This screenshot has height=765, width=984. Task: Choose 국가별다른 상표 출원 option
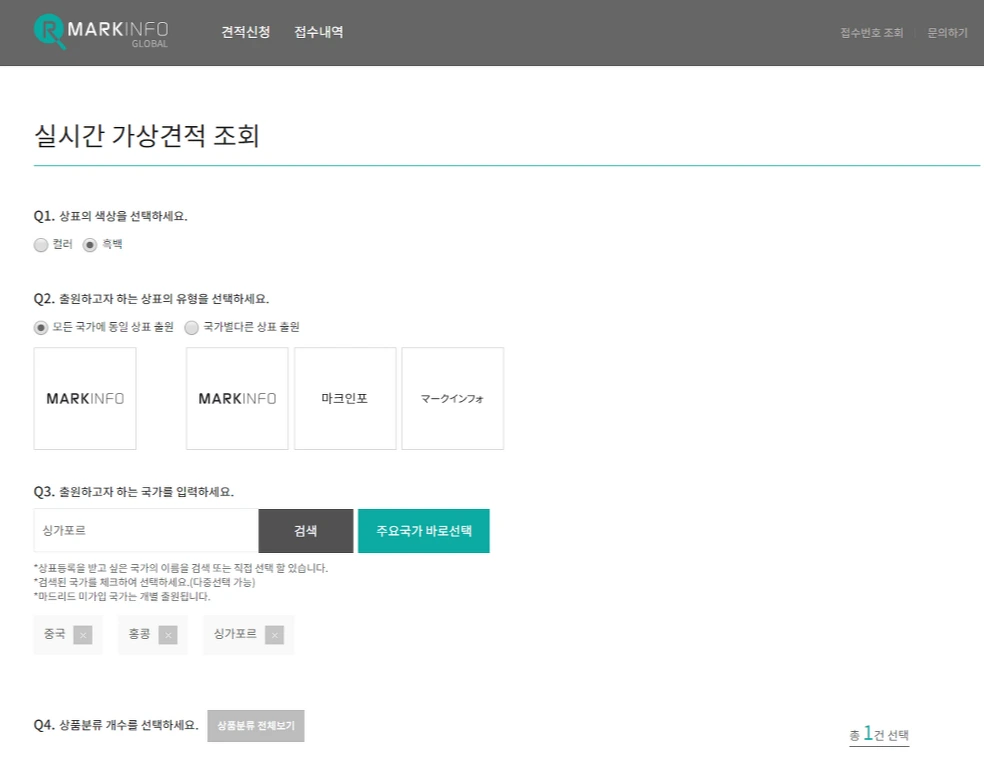pos(191,327)
